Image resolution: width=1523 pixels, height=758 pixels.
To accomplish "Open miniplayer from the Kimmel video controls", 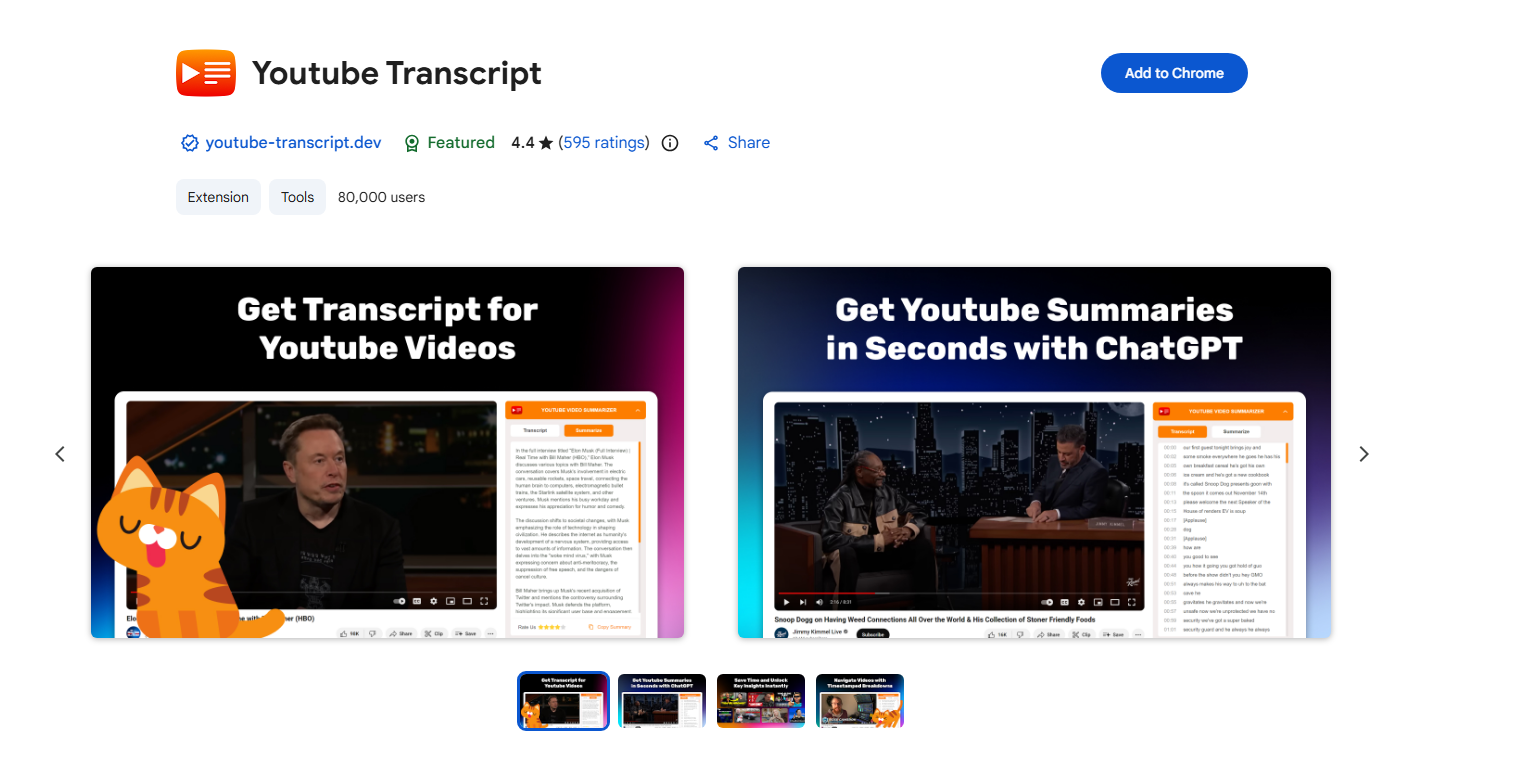I will click(x=1098, y=602).
